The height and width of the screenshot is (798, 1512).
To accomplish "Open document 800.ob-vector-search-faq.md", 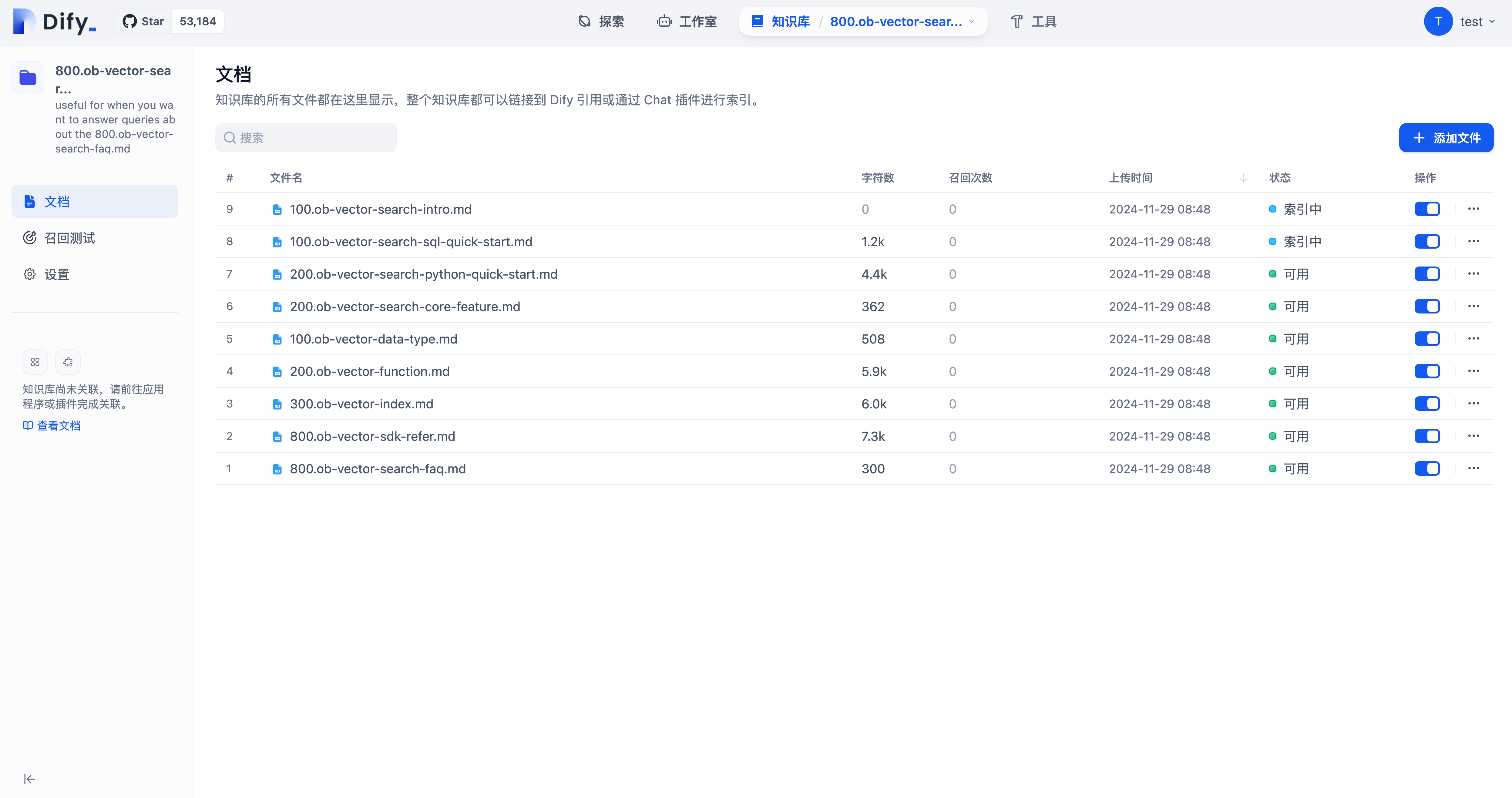I will tap(378, 469).
